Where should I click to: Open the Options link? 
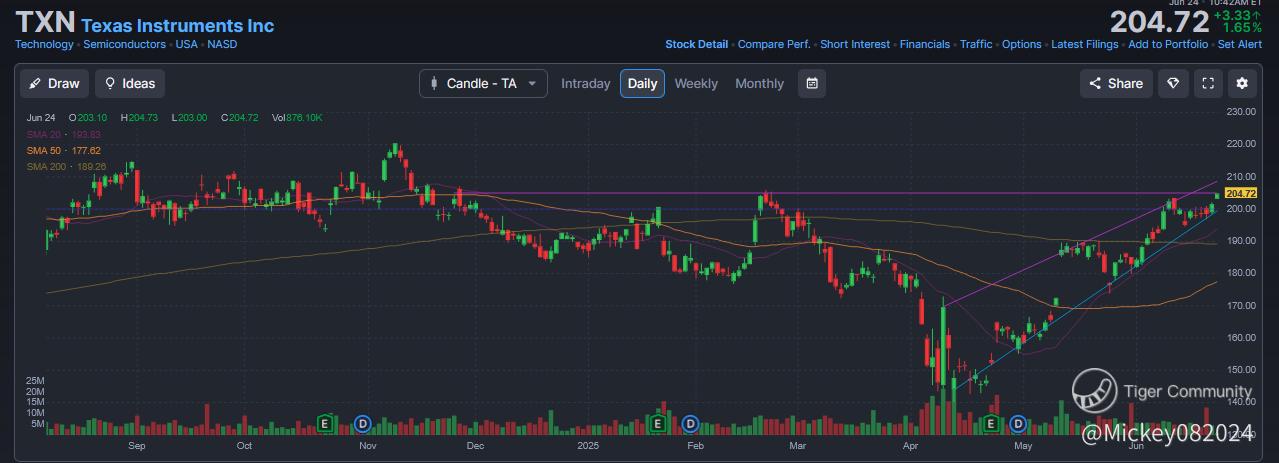pos(1022,45)
